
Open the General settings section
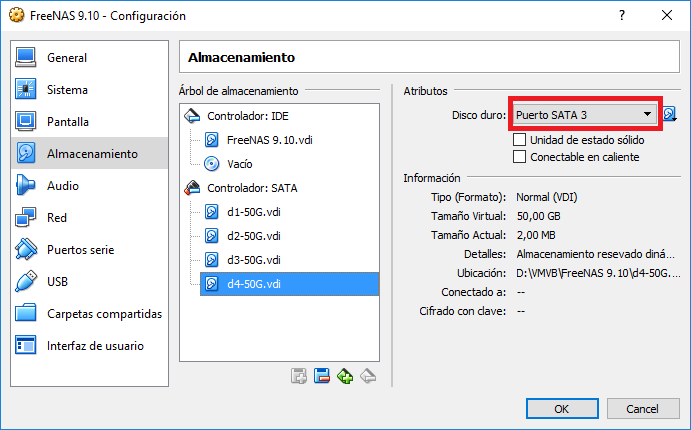(89, 58)
